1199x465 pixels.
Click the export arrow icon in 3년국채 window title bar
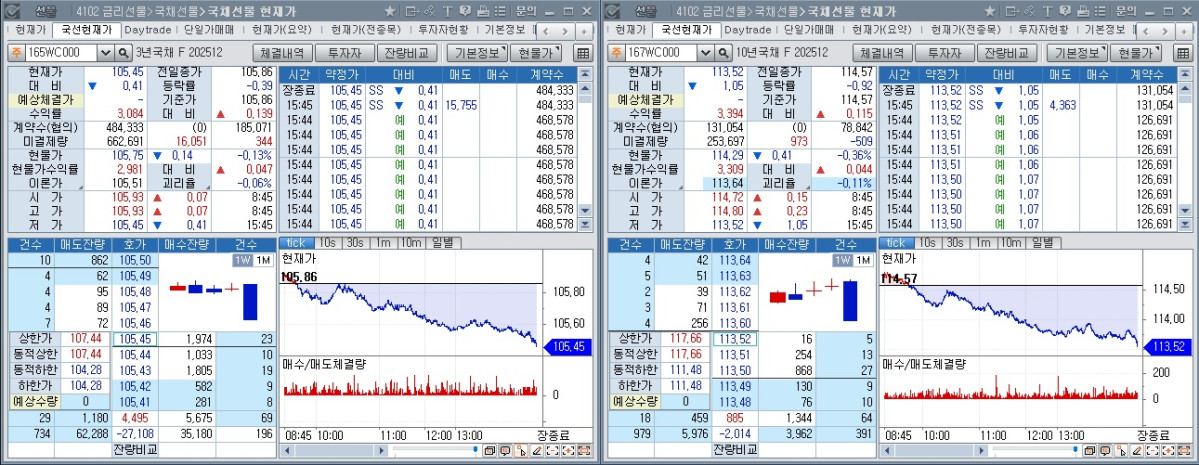[413, 11]
